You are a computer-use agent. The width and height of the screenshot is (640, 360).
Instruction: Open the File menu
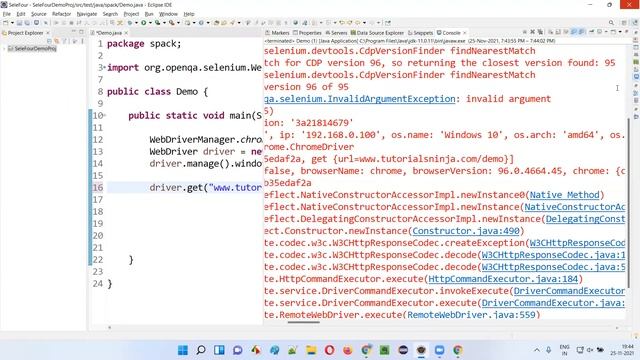[7, 14]
